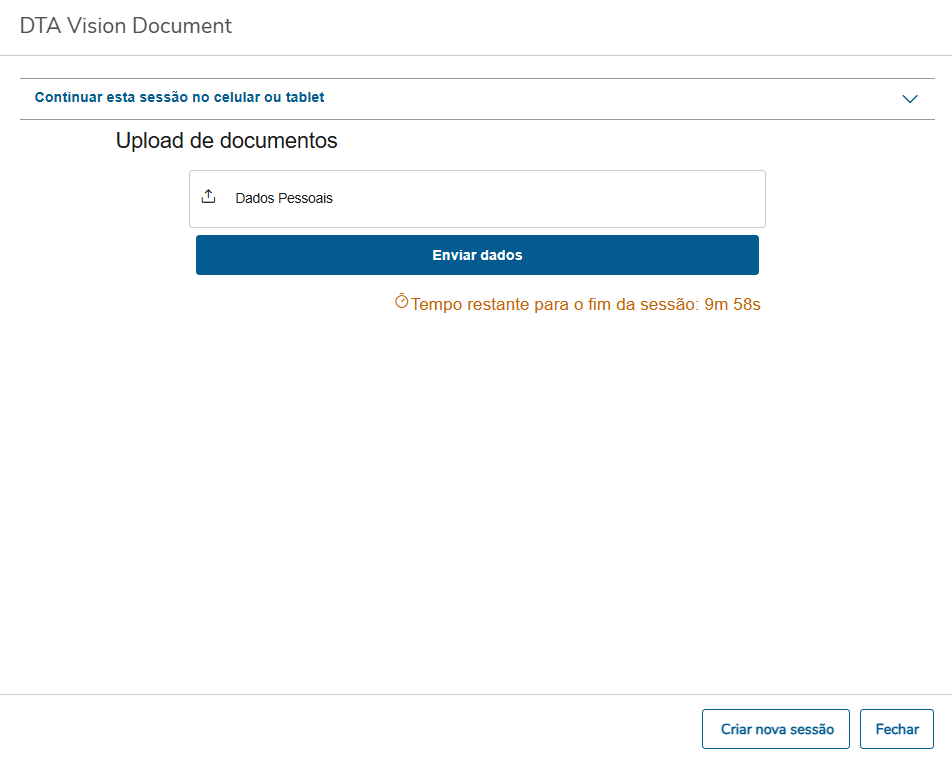952x775 pixels.
Task: Click Criar nova sessão button
Action: pos(776,729)
